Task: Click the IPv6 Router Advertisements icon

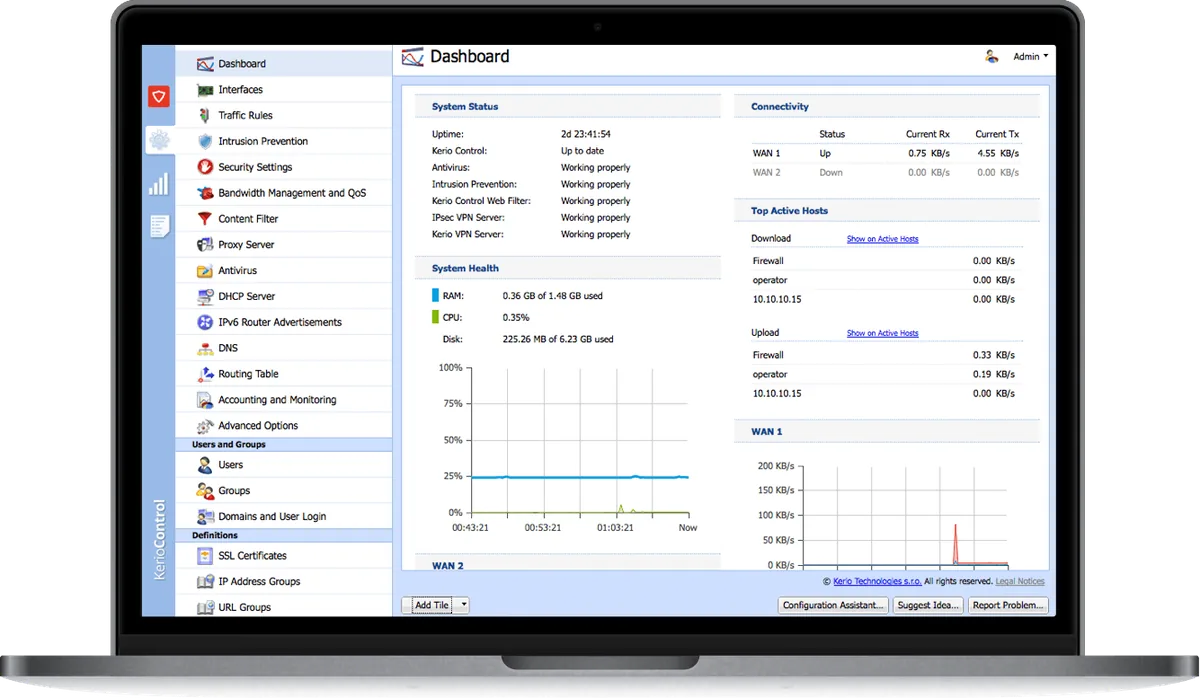Action: [205, 322]
